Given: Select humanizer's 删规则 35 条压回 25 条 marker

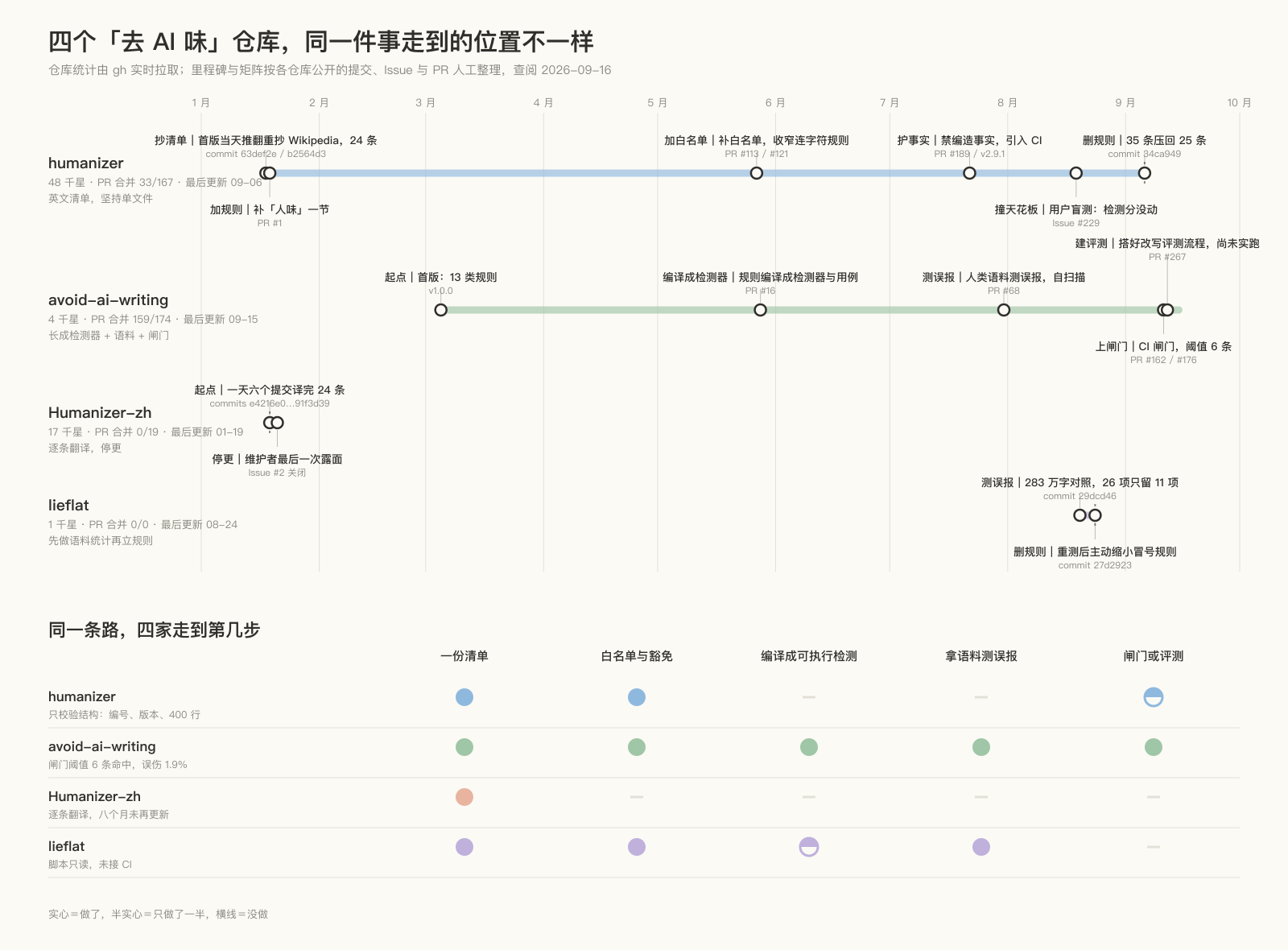Looking at the screenshot, I should tap(1145, 173).
